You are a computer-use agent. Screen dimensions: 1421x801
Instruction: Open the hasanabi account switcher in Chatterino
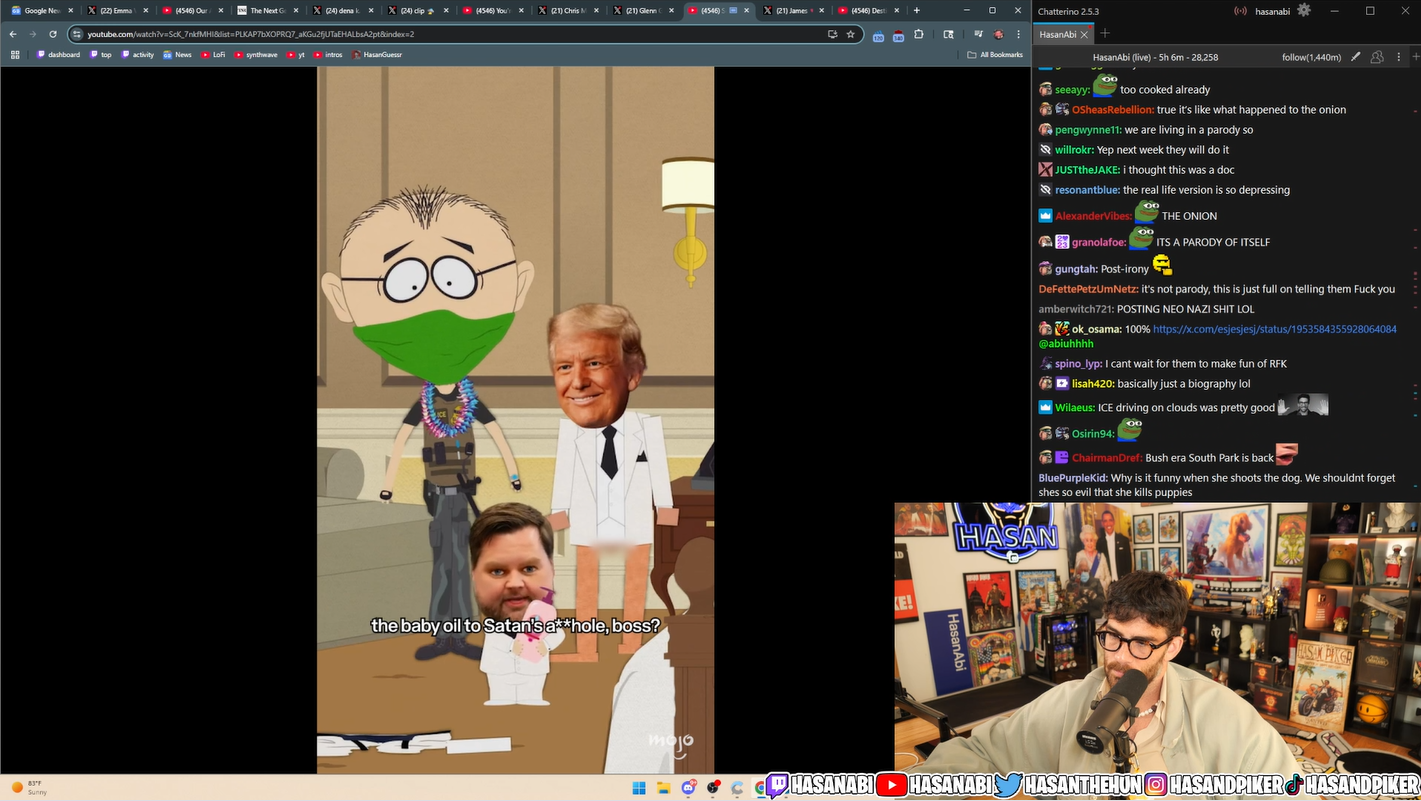pos(1273,11)
